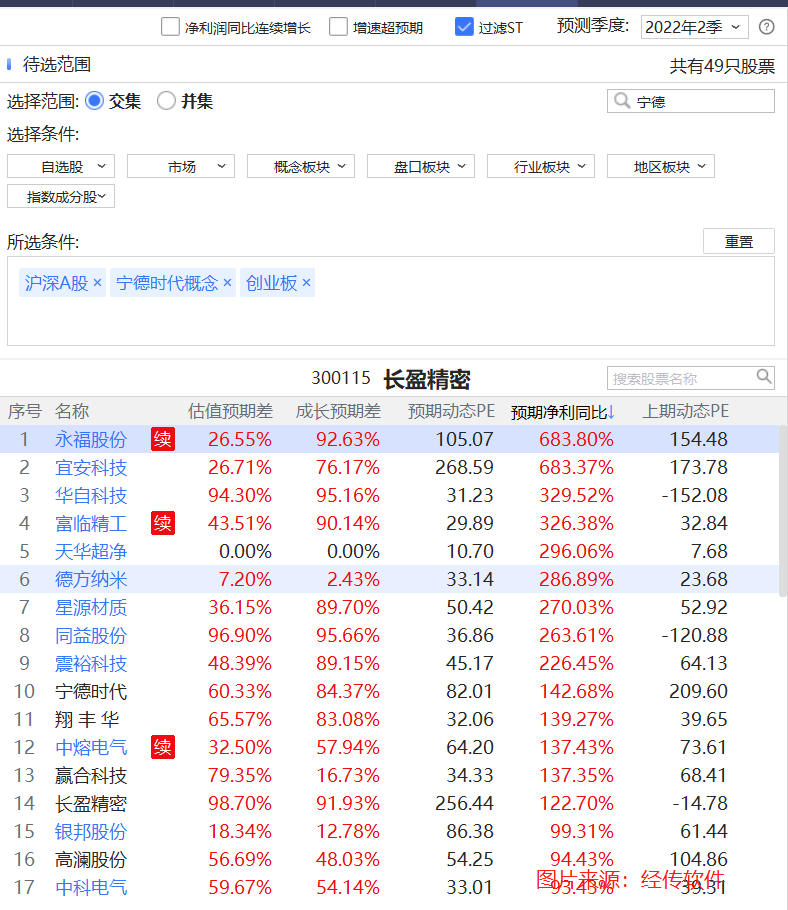
Task: Open stock link 星源材质
Action: [x=91, y=608]
